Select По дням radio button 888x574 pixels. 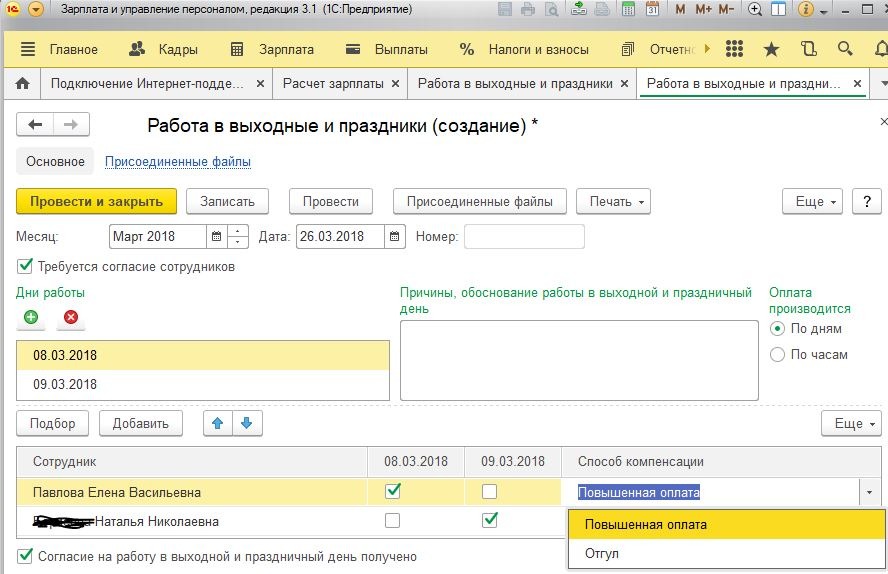tap(777, 328)
